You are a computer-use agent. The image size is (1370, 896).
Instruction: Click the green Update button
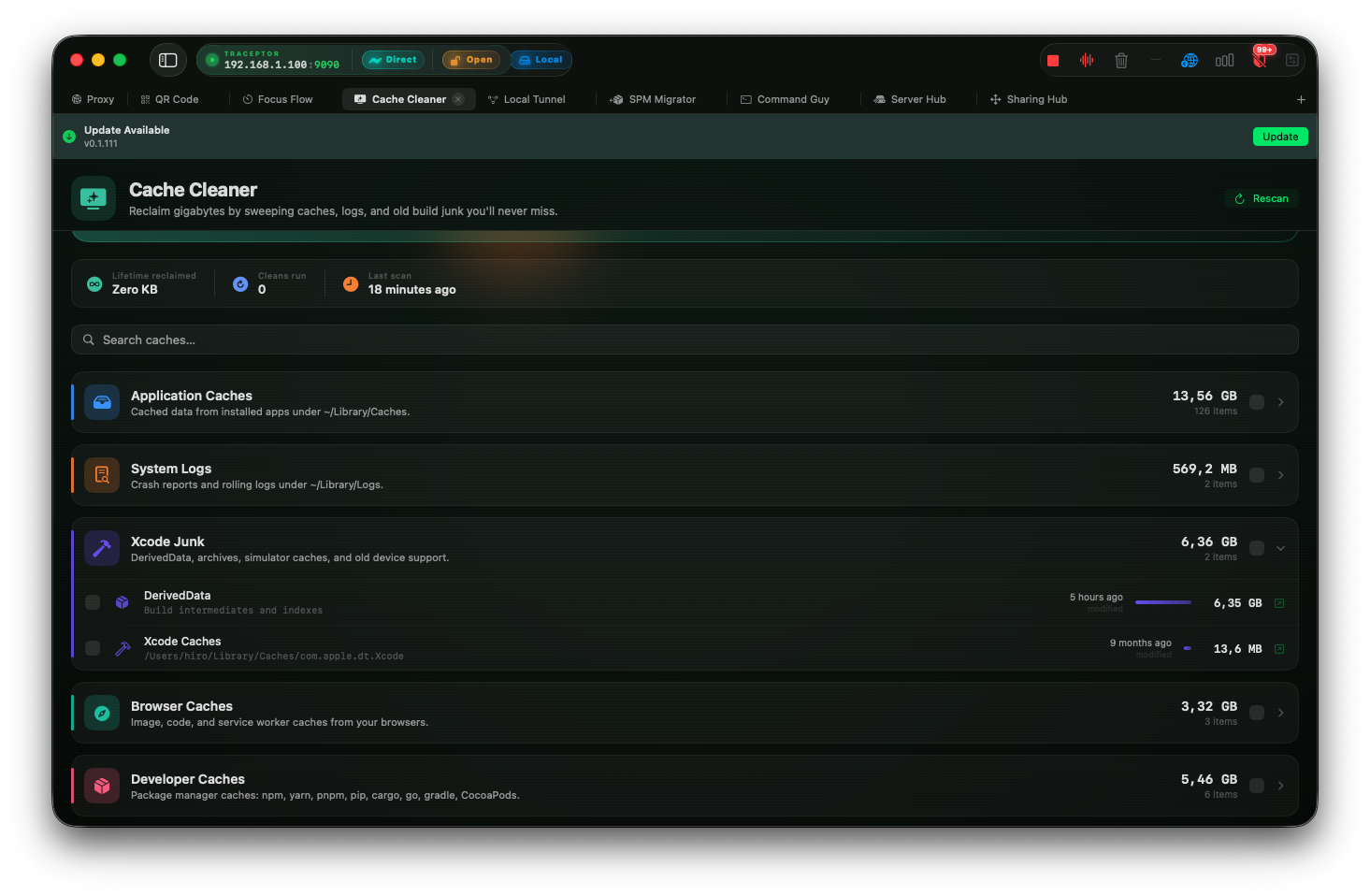(1280, 137)
